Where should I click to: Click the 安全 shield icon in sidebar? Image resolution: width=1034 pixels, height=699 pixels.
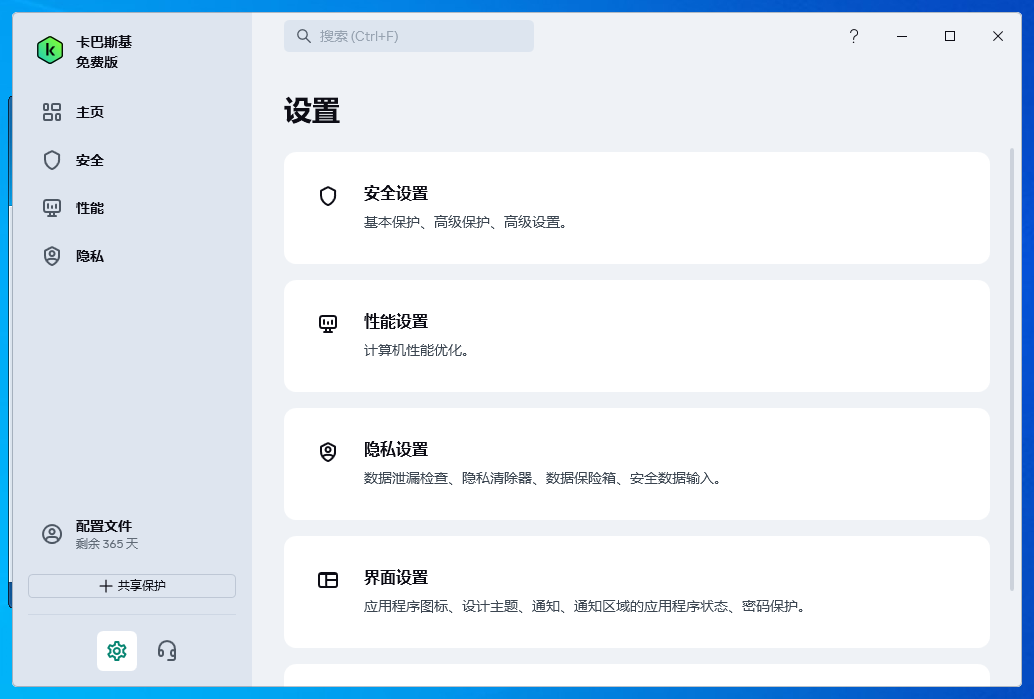(x=53, y=160)
